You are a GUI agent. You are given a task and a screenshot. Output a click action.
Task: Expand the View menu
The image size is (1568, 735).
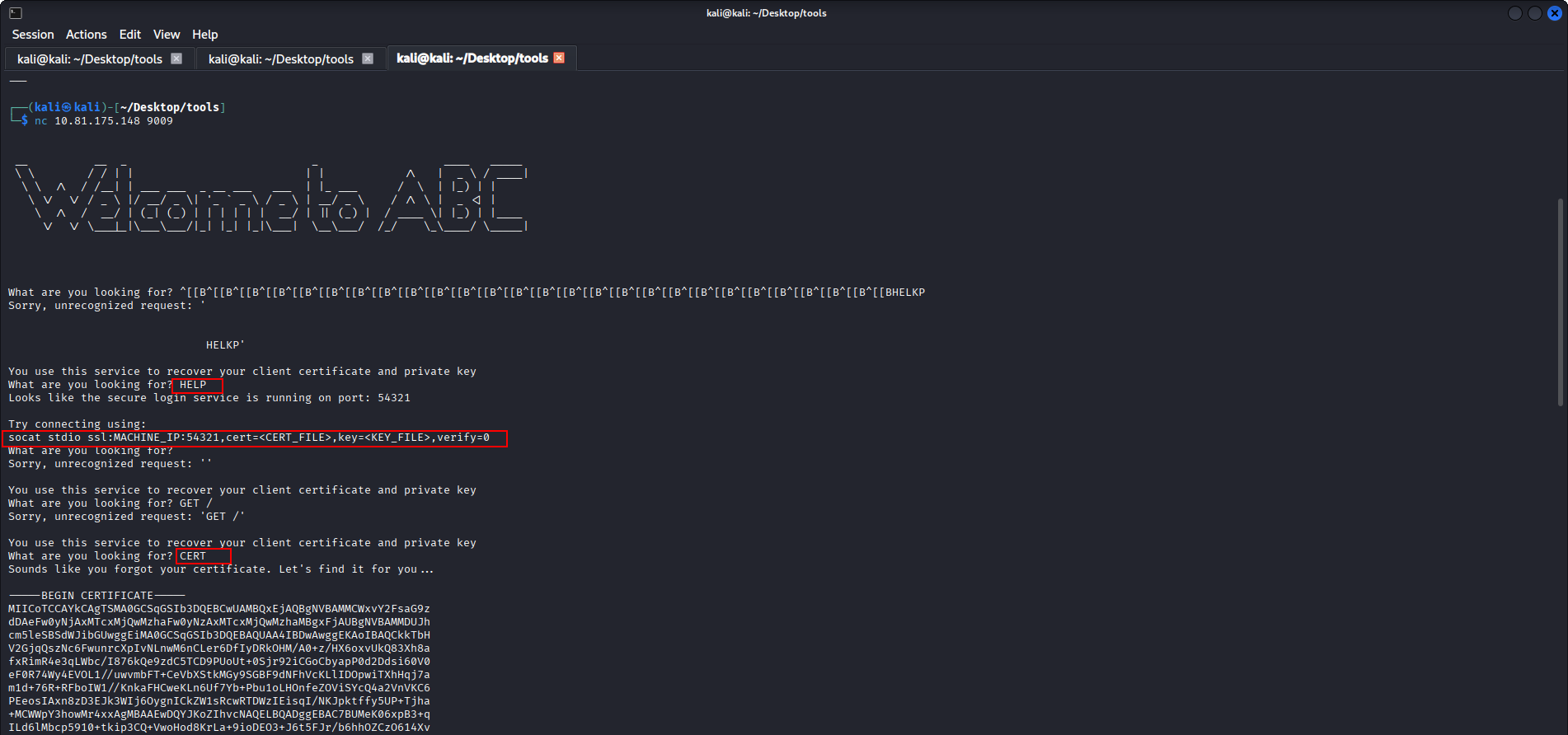click(x=166, y=35)
